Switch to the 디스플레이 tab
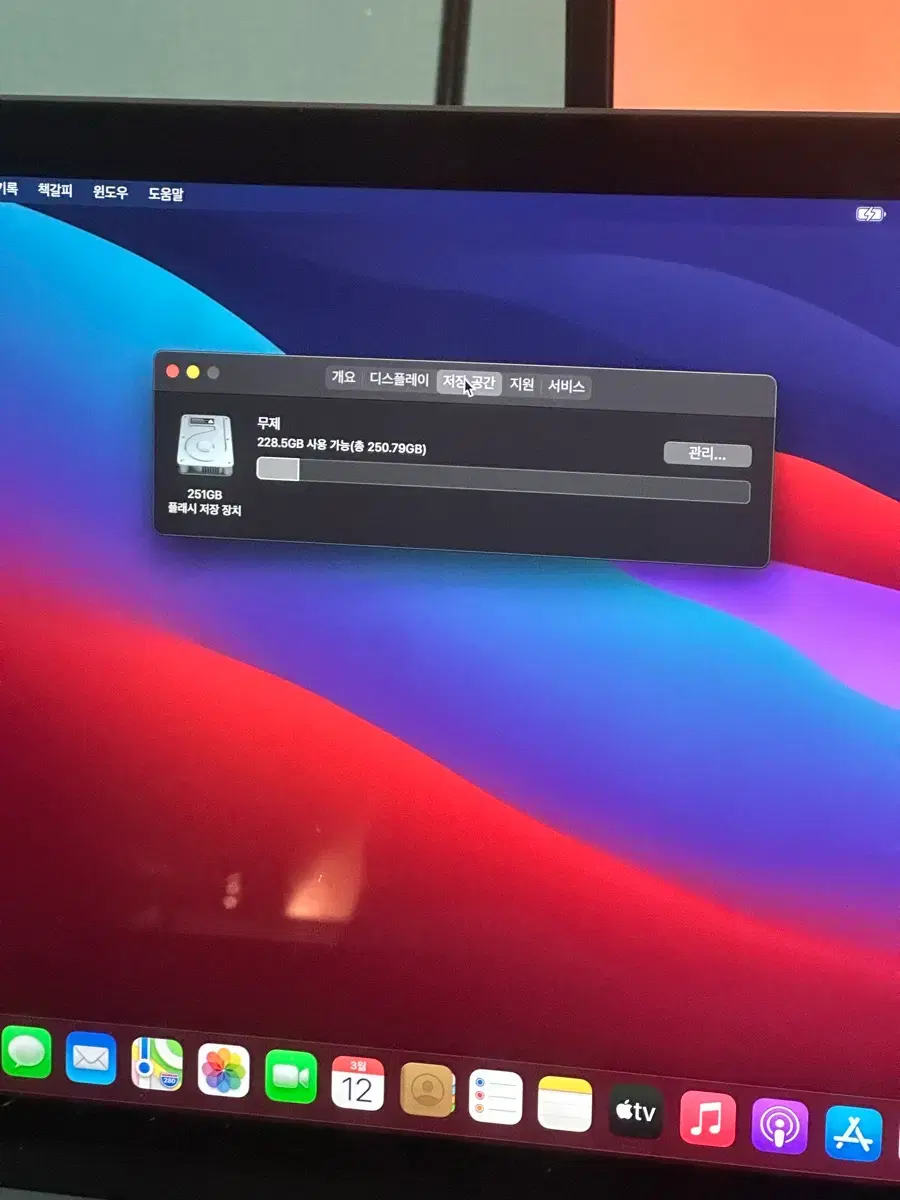Screen dimensions: 900x1200 coord(399,380)
